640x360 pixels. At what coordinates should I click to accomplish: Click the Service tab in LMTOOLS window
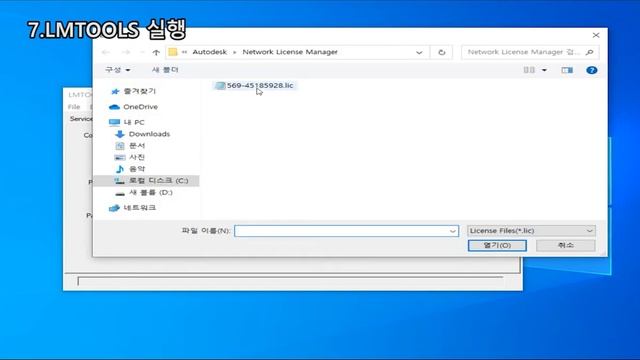[x=81, y=119]
